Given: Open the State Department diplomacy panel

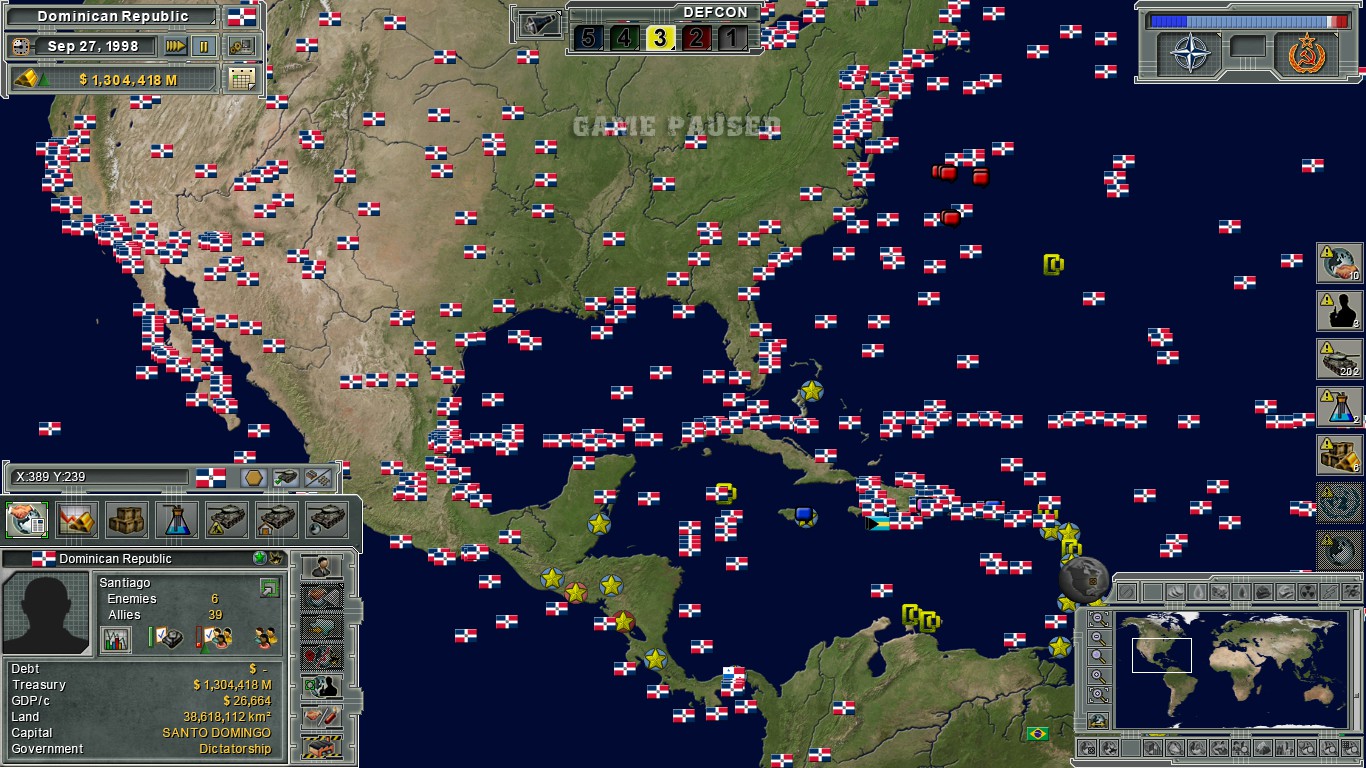Looking at the screenshot, I should pyautogui.click(x=27, y=519).
